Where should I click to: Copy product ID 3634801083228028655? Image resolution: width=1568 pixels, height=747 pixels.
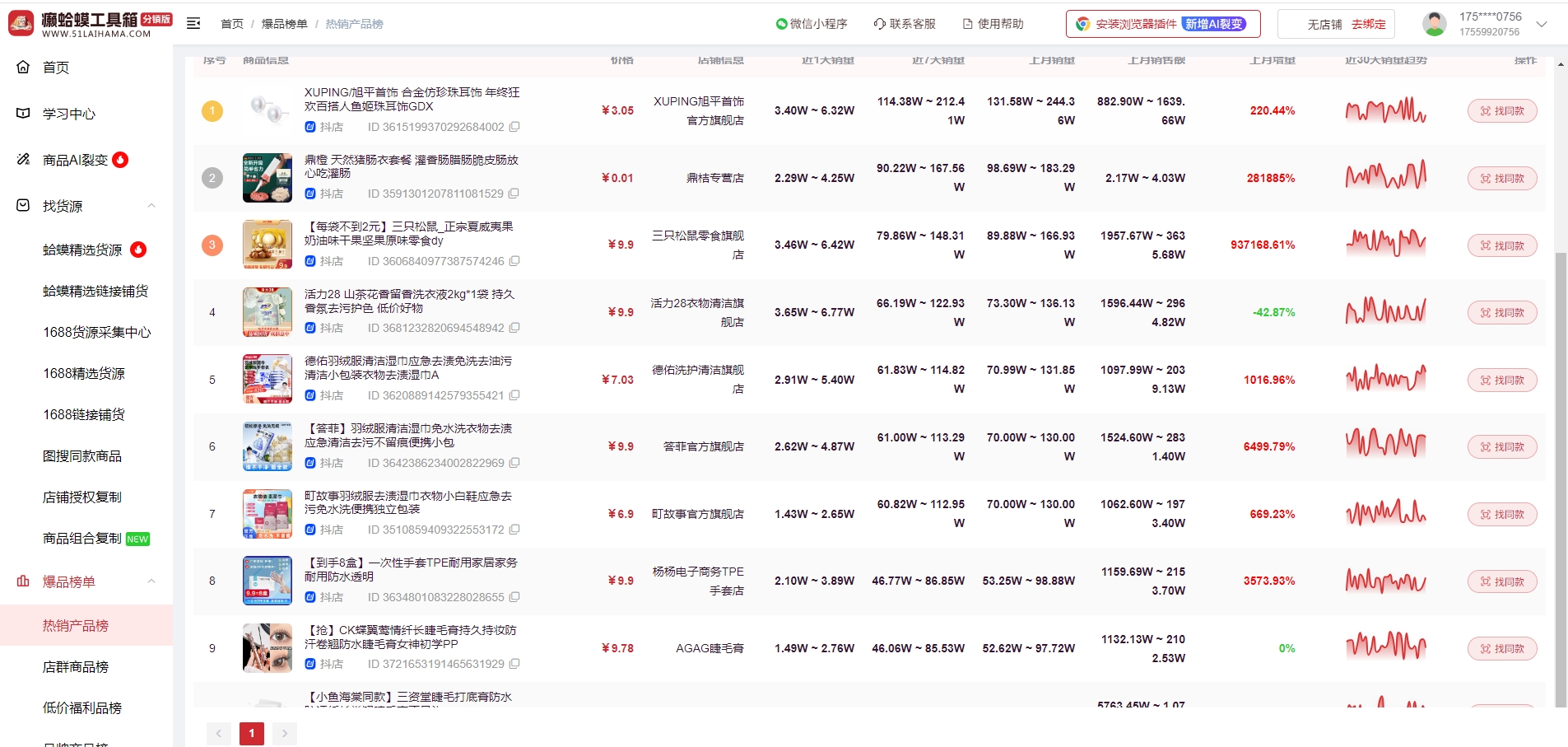(514, 597)
